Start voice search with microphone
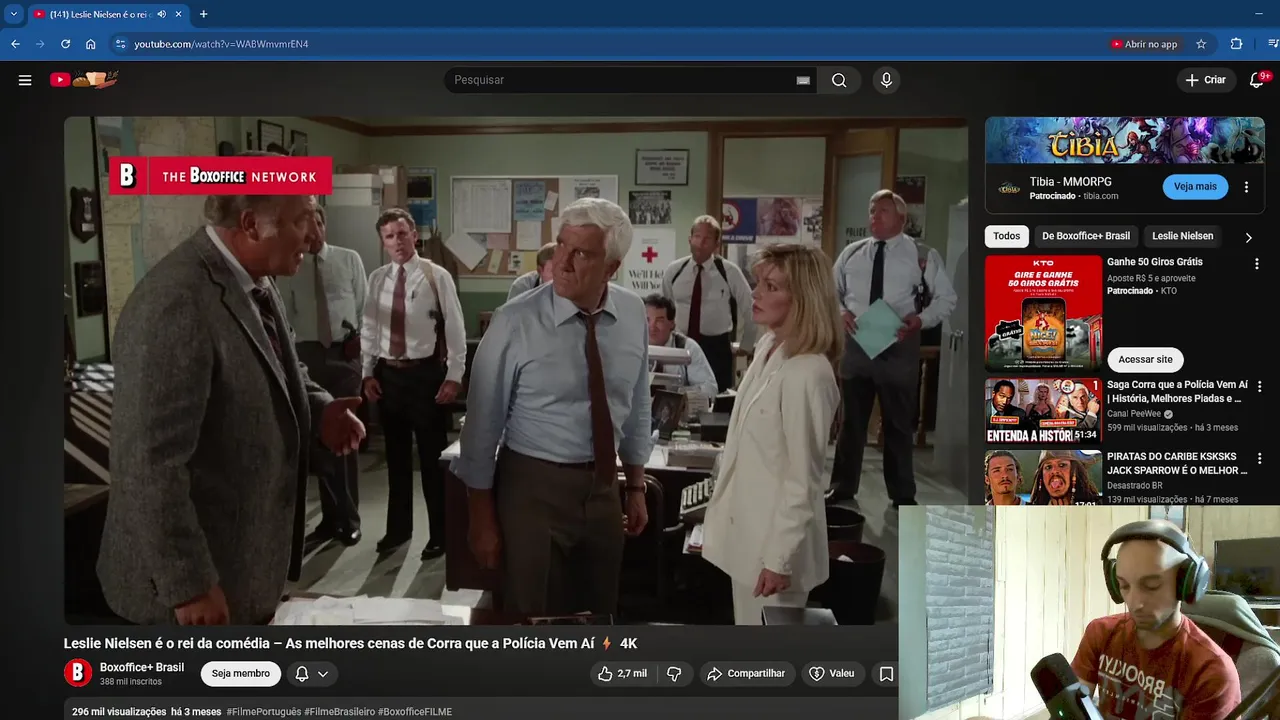This screenshot has width=1280, height=720. 886,80
